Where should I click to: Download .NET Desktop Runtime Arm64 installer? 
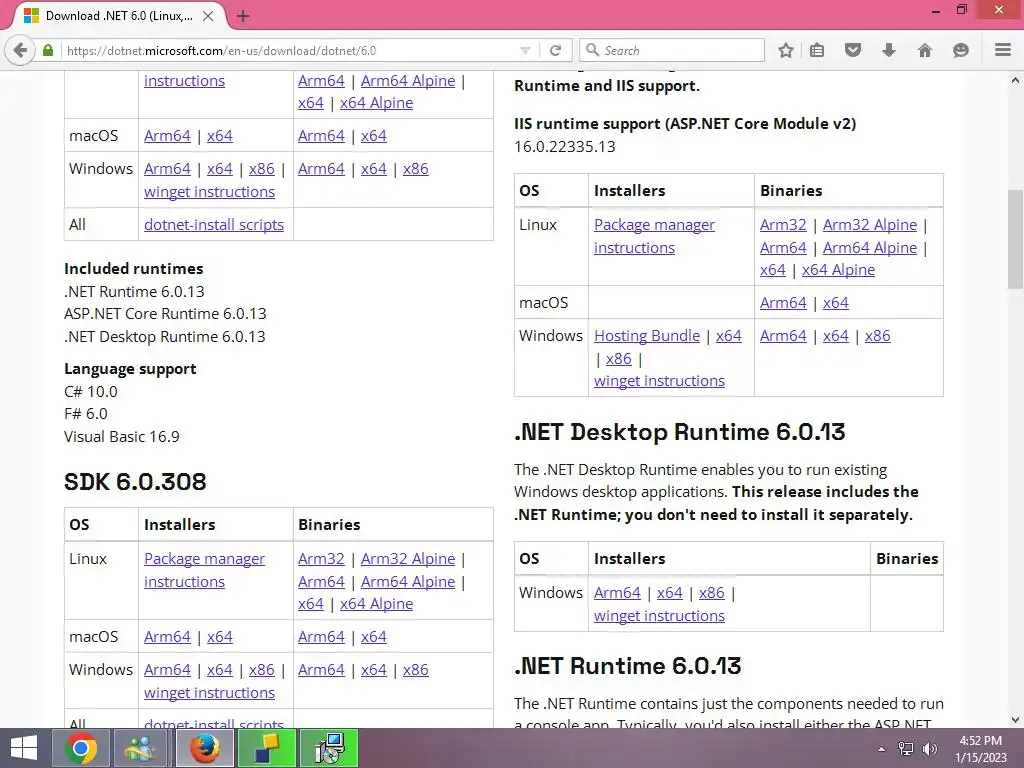coord(617,593)
